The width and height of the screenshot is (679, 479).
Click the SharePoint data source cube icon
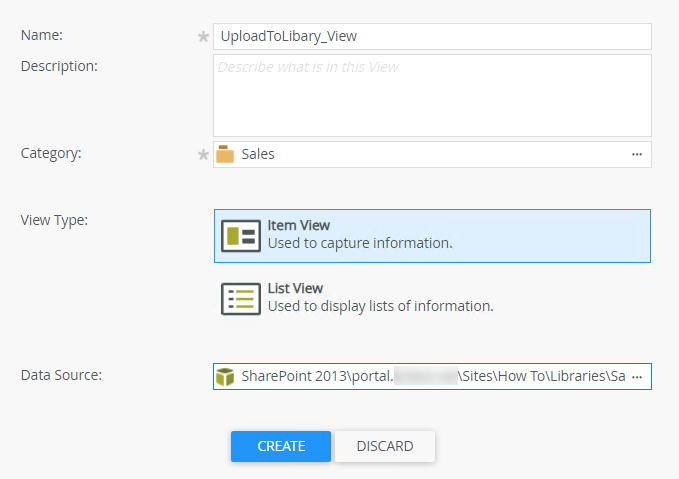pos(226,377)
